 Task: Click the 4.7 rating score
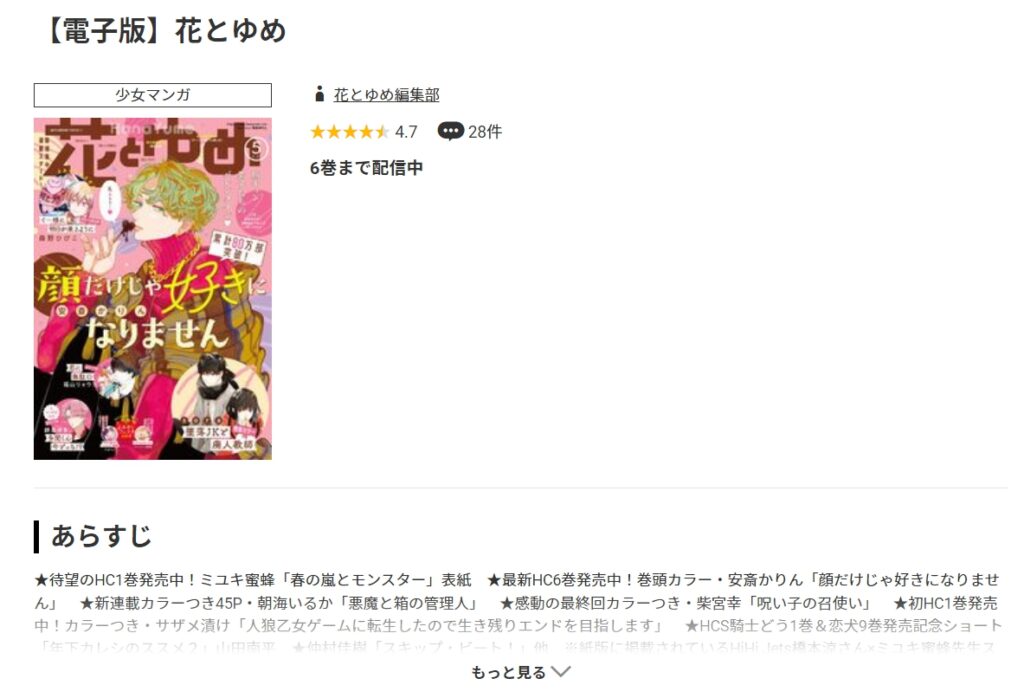coord(406,132)
